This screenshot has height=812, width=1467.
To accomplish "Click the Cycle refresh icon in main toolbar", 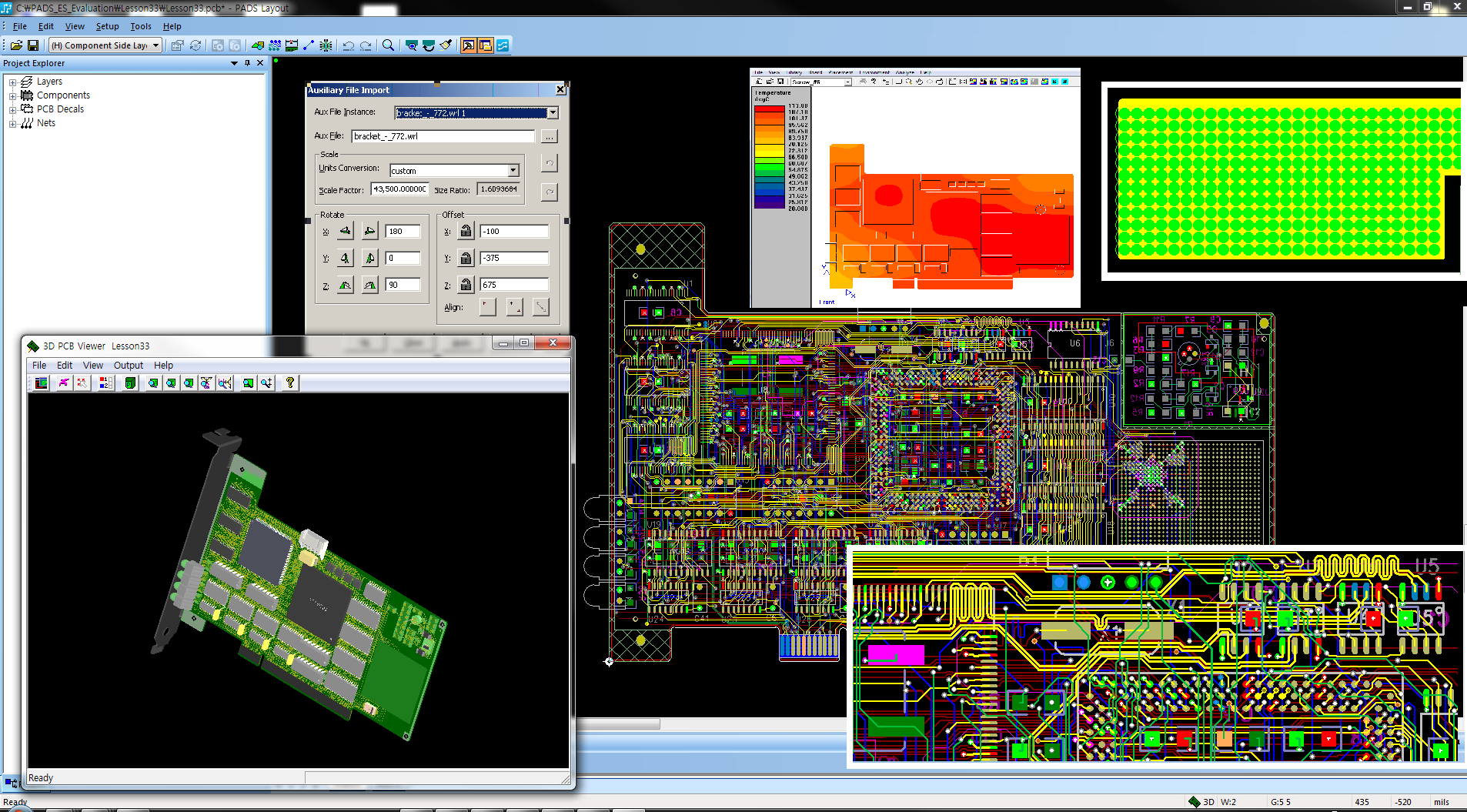I will [x=195, y=45].
